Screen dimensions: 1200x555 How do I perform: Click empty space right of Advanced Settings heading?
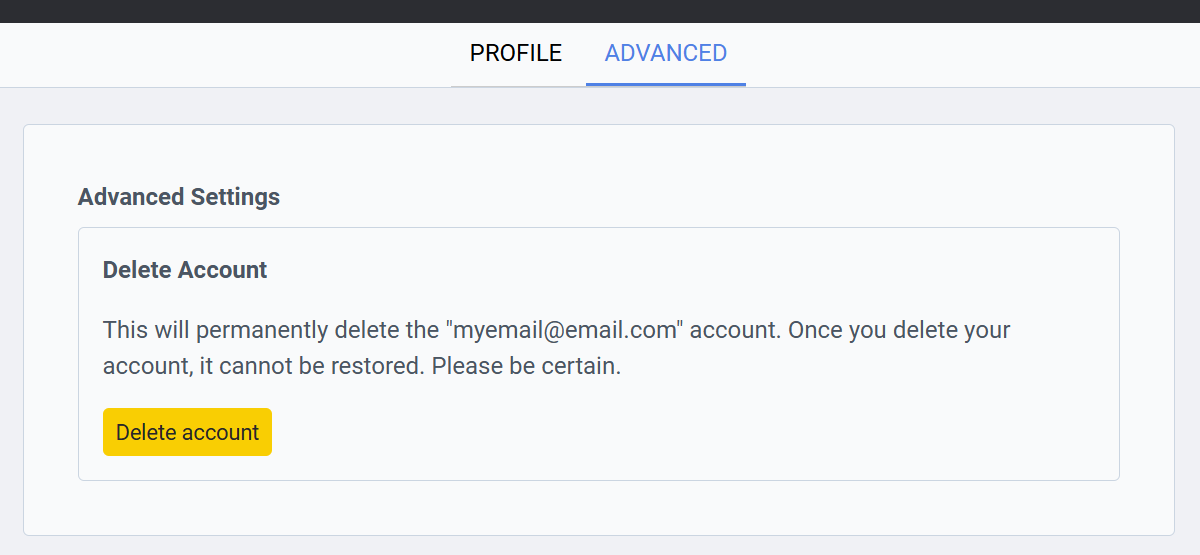[700, 197]
